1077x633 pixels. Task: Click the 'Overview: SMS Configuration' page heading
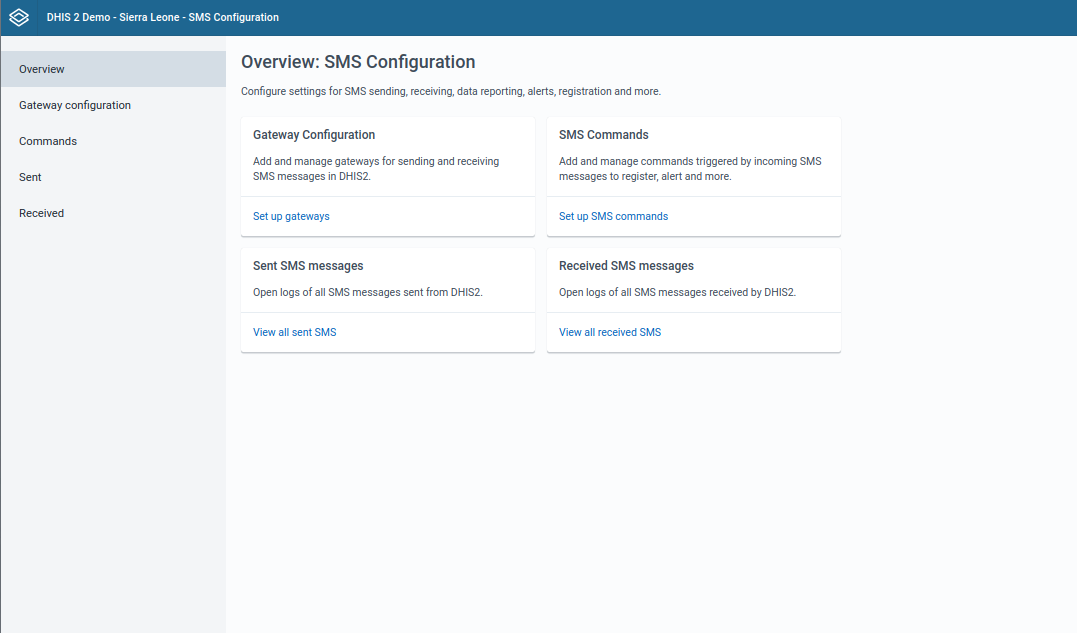pyautogui.click(x=358, y=62)
